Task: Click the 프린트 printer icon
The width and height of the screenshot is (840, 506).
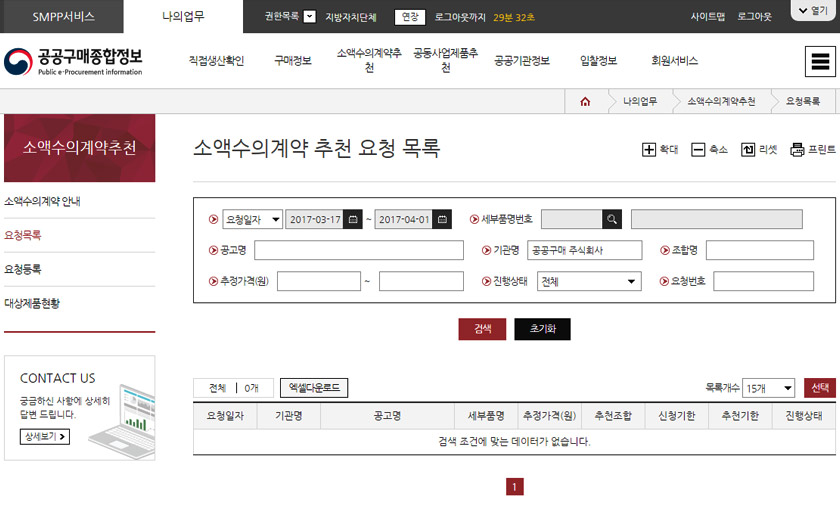Action: (x=797, y=150)
